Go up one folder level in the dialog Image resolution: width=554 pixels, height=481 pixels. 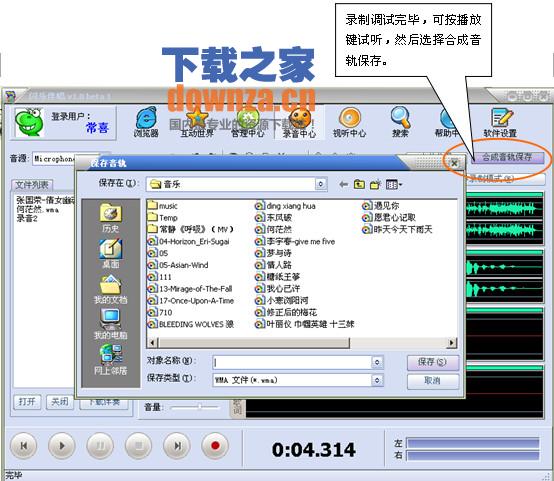tap(359, 184)
